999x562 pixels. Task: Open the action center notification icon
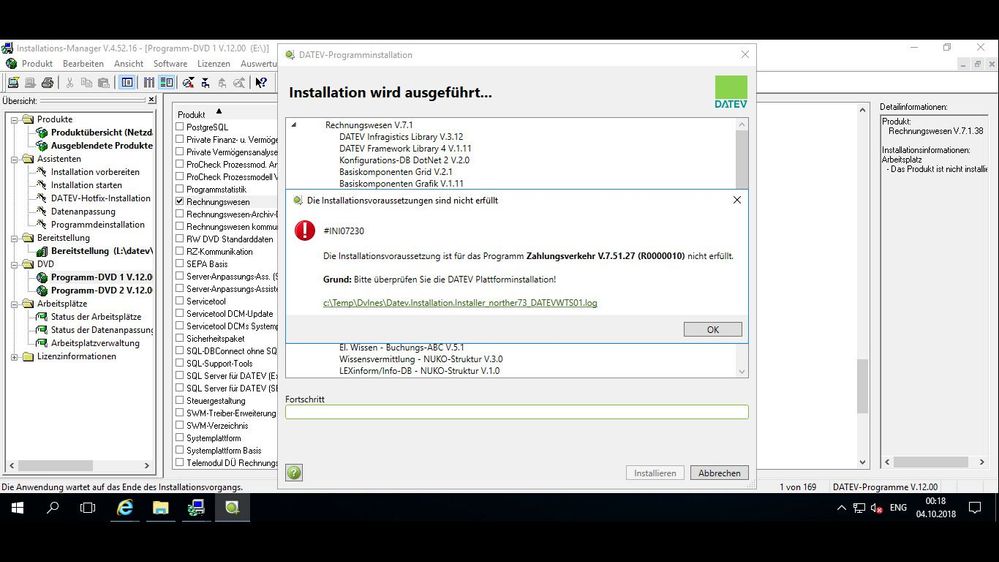(975, 507)
